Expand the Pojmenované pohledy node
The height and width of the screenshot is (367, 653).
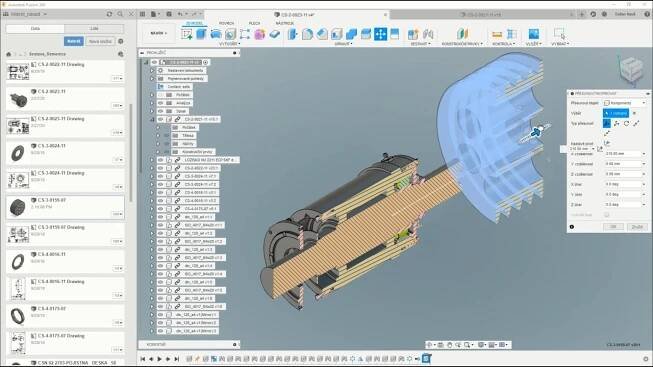152,79
